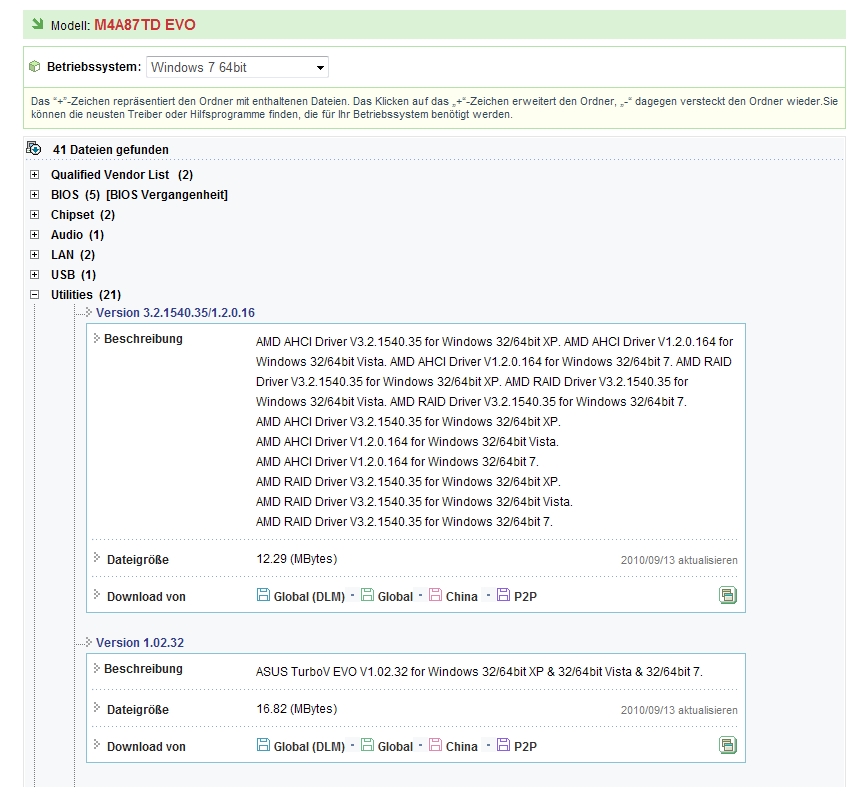Download TurboV EVO via P2P
This screenshot has width=852, height=795.
(525, 747)
